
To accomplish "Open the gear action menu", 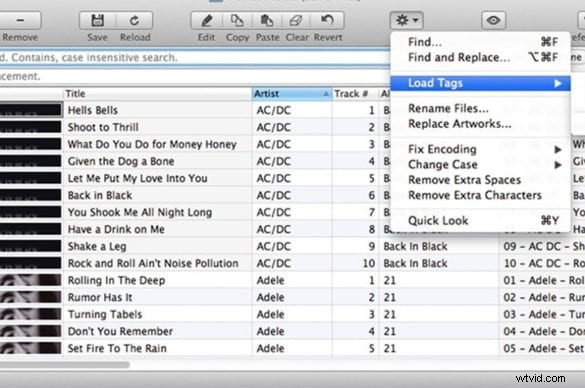I will (x=407, y=20).
